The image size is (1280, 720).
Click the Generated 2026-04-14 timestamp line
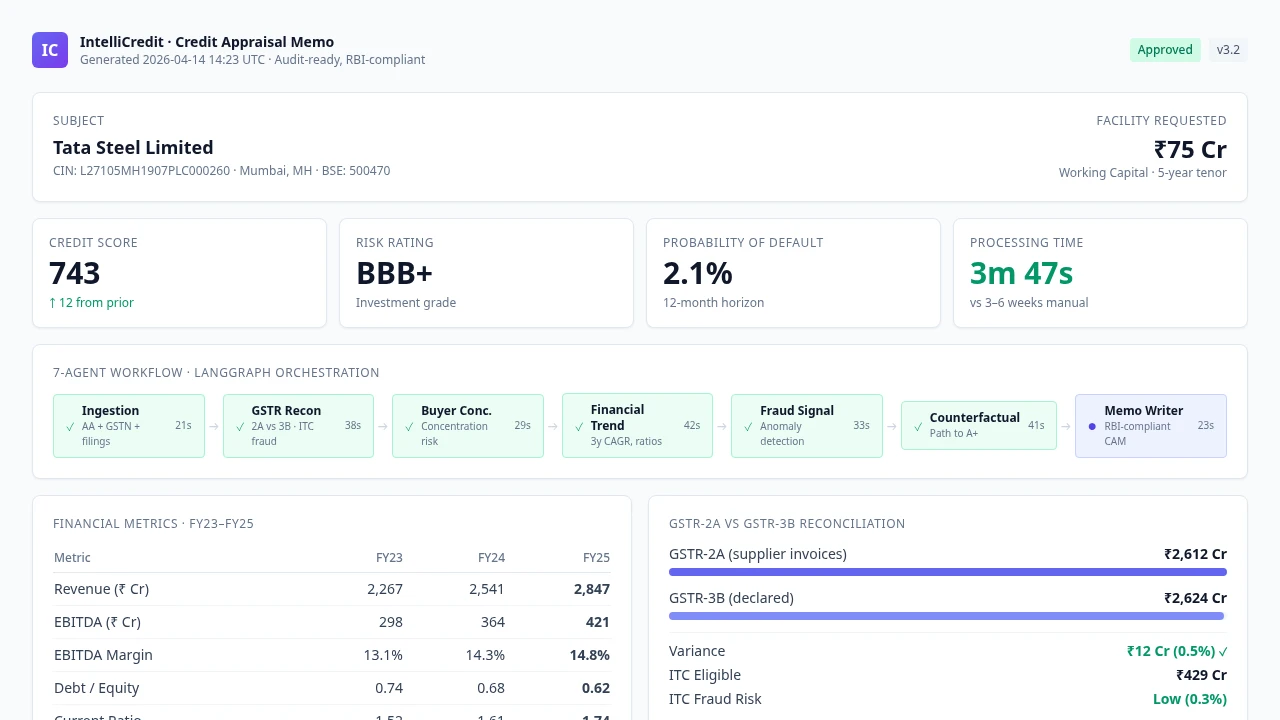[x=253, y=60]
